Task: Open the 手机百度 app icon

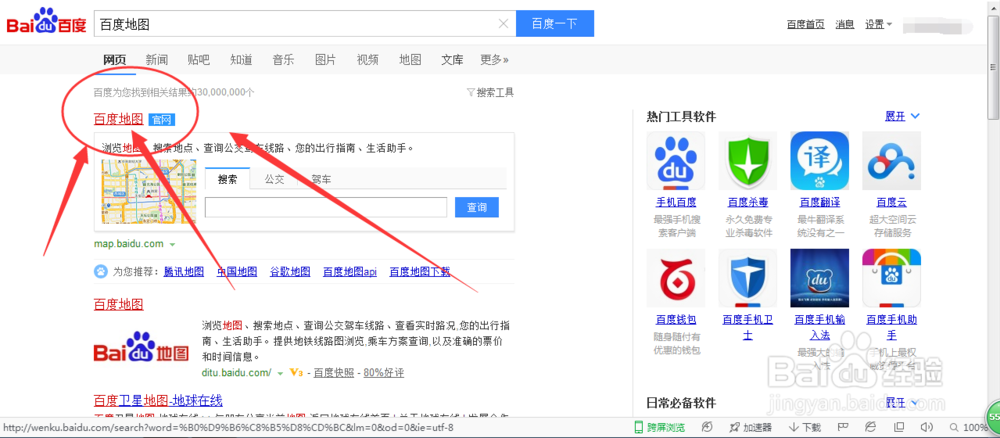Action: (675, 161)
